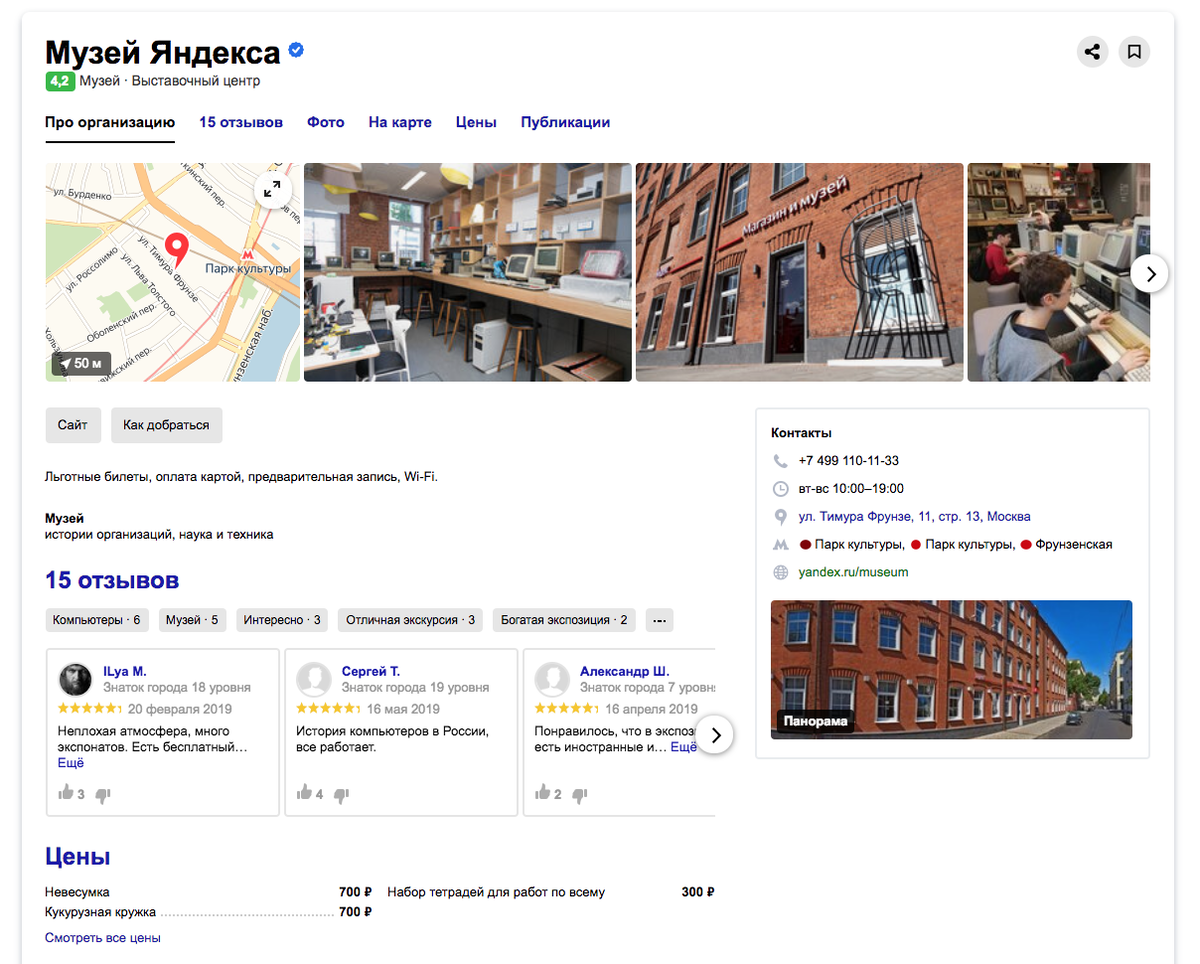Viewport: 1200px width, 964px height.
Task: Open the Публикации tab
Action: 565,122
